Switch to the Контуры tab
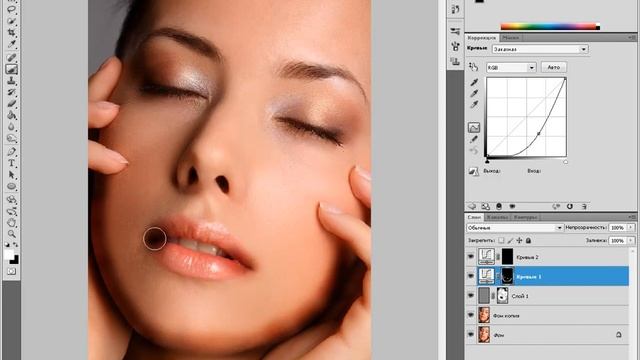The width and height of the screenshot is (640, 360). 525,217
